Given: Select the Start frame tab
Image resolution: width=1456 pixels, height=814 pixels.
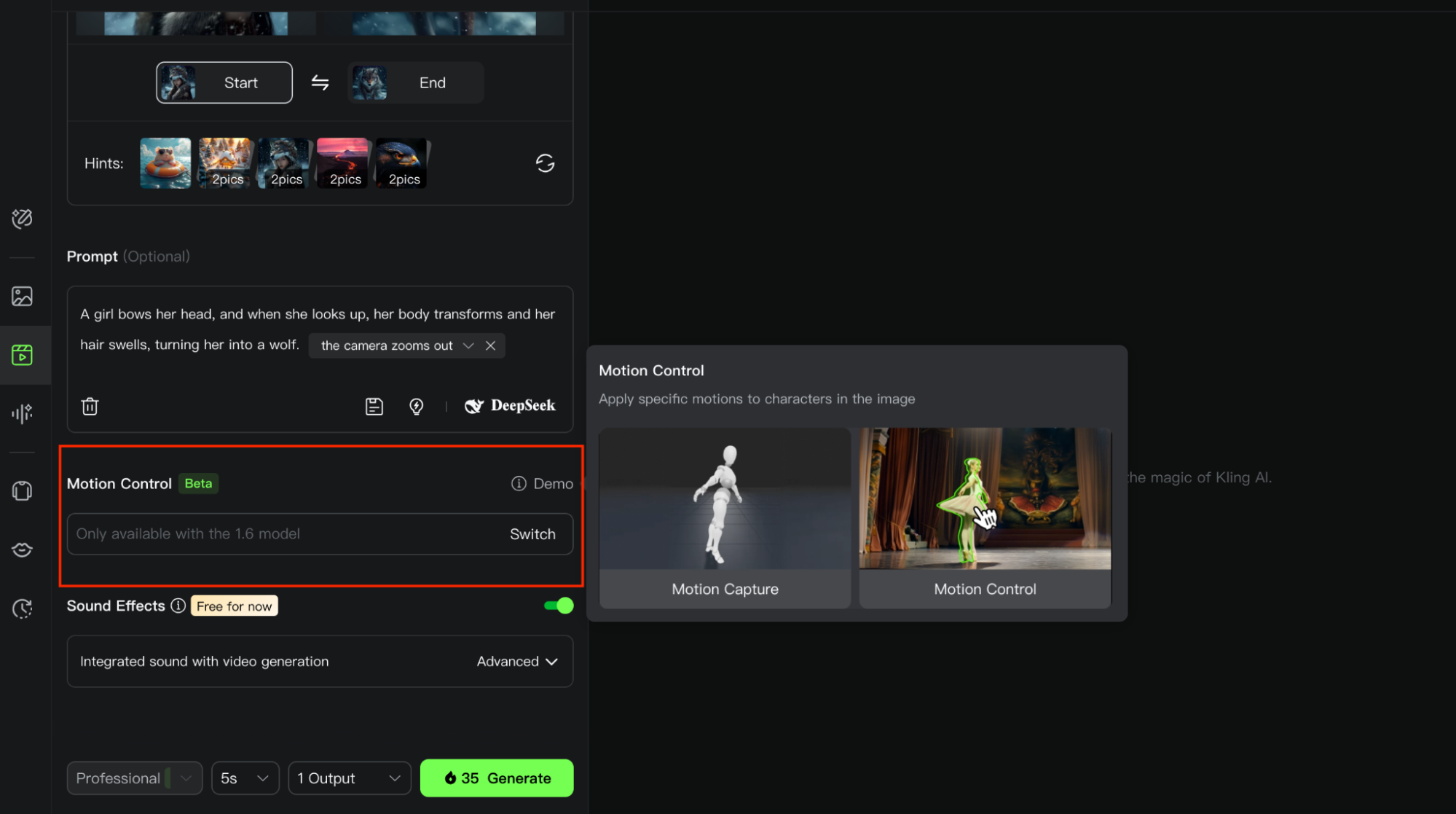Looking at the screenshot, I should [224, 82].
